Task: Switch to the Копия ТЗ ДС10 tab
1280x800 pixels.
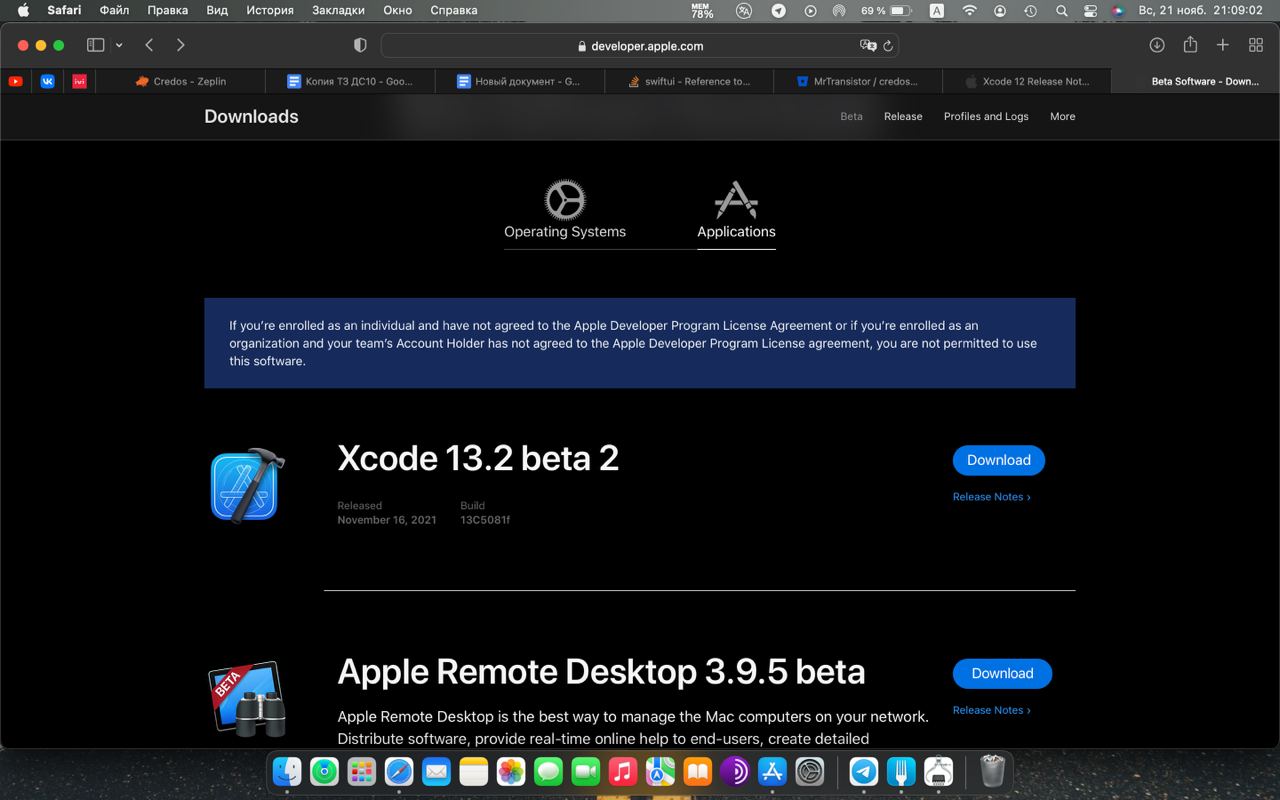Action: (350, 81)
